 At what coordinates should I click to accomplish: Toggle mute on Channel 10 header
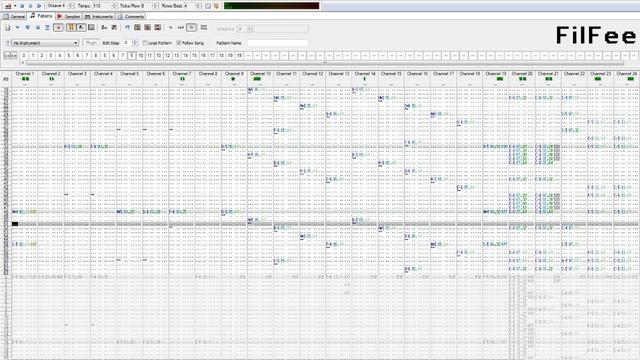260,73
